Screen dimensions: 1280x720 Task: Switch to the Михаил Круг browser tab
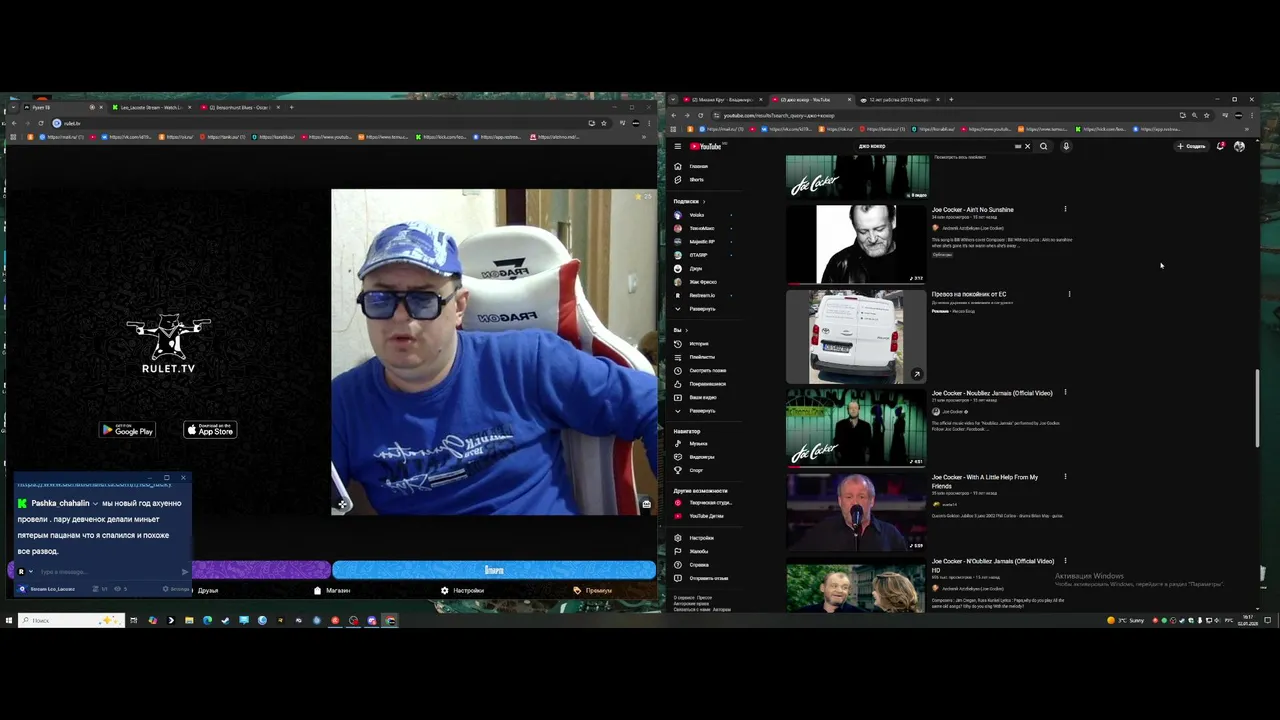(722, 100)
